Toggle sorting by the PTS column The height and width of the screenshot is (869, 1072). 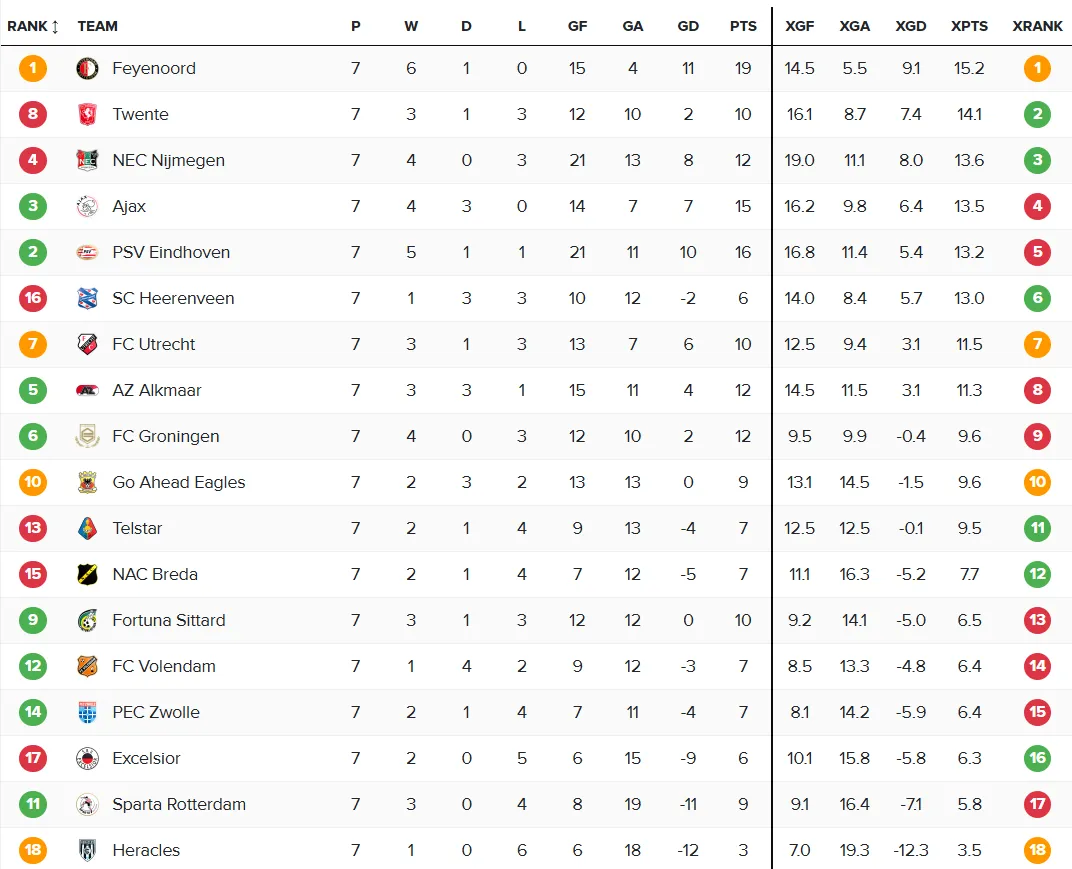pos(743,26)
